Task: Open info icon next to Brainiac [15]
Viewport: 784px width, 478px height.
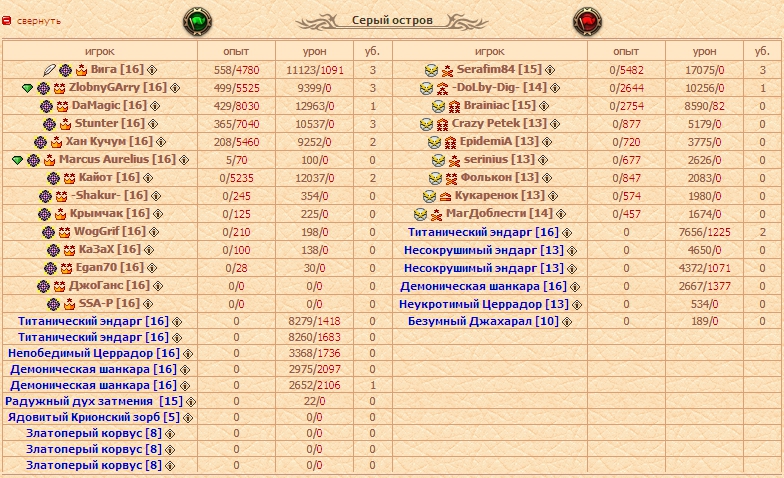Action: coord(544,106)
